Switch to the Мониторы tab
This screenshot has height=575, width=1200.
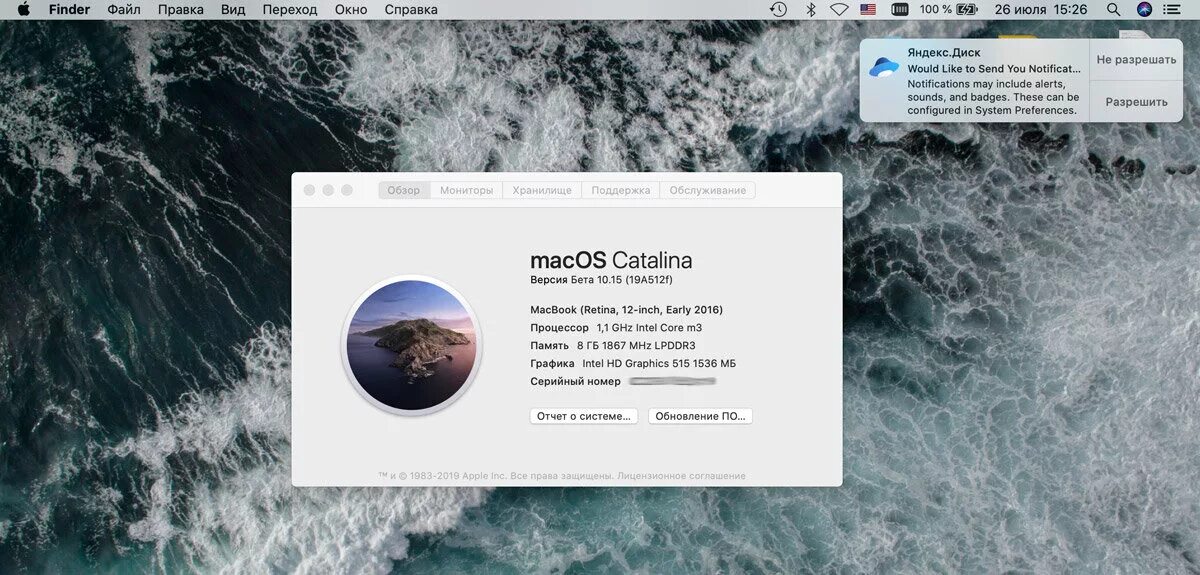[467, 190]
